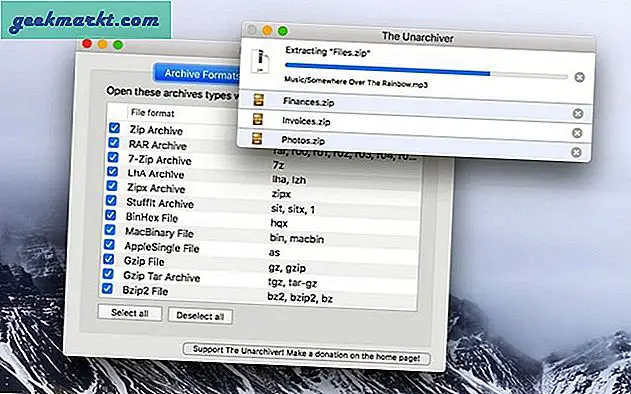Remove Finances.zip from the extraction queue
This screenshot has width=631, height=394.
pos(578,114)
